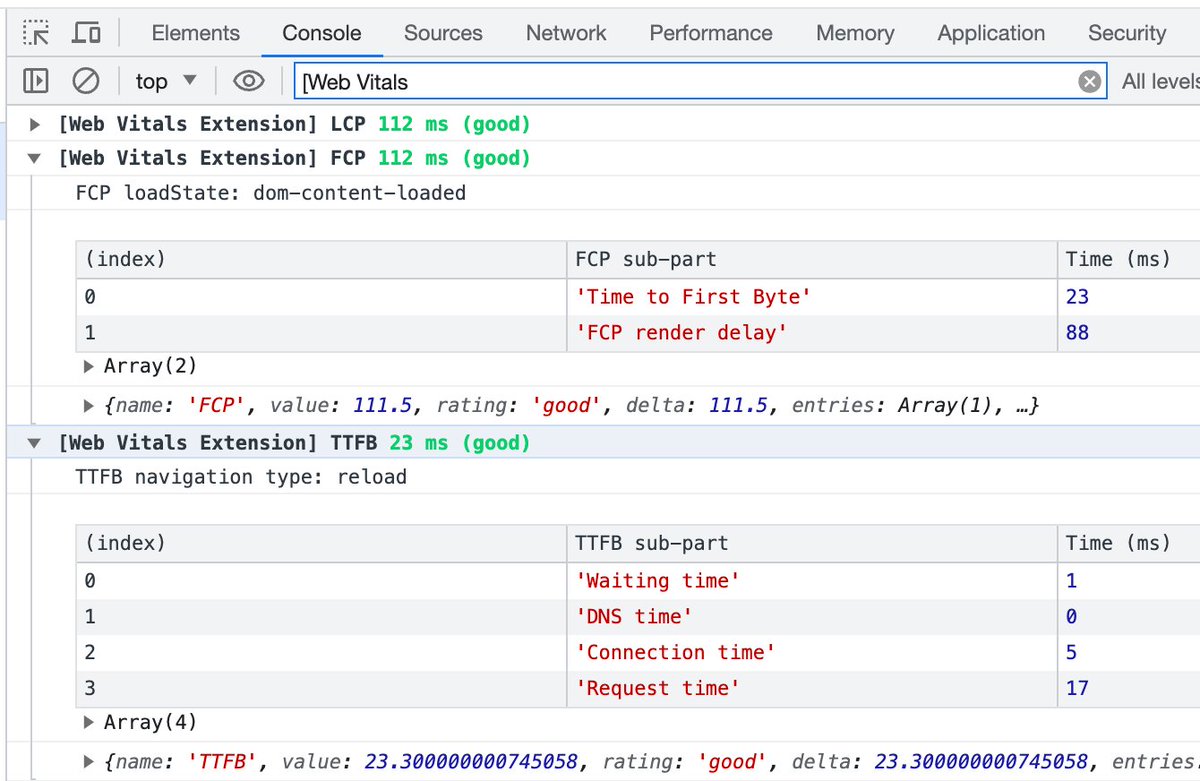Select the 'Request time' cell

[811, 688]
